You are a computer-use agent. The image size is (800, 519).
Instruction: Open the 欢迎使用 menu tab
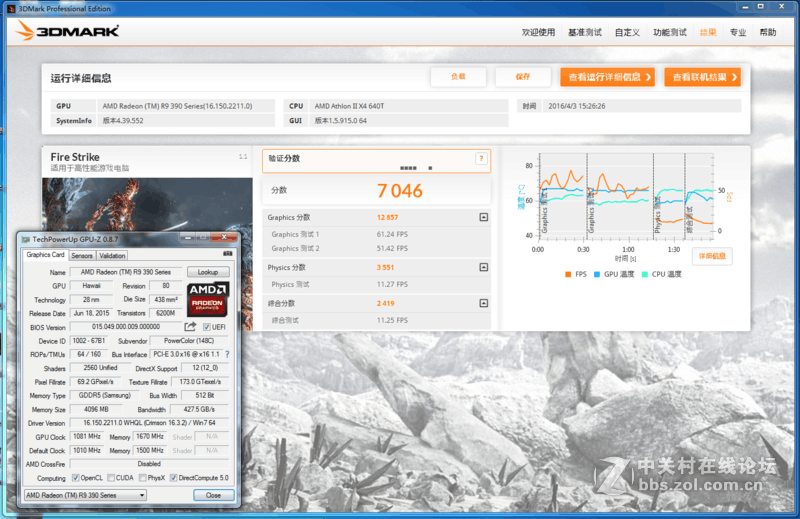coord(538,32)
